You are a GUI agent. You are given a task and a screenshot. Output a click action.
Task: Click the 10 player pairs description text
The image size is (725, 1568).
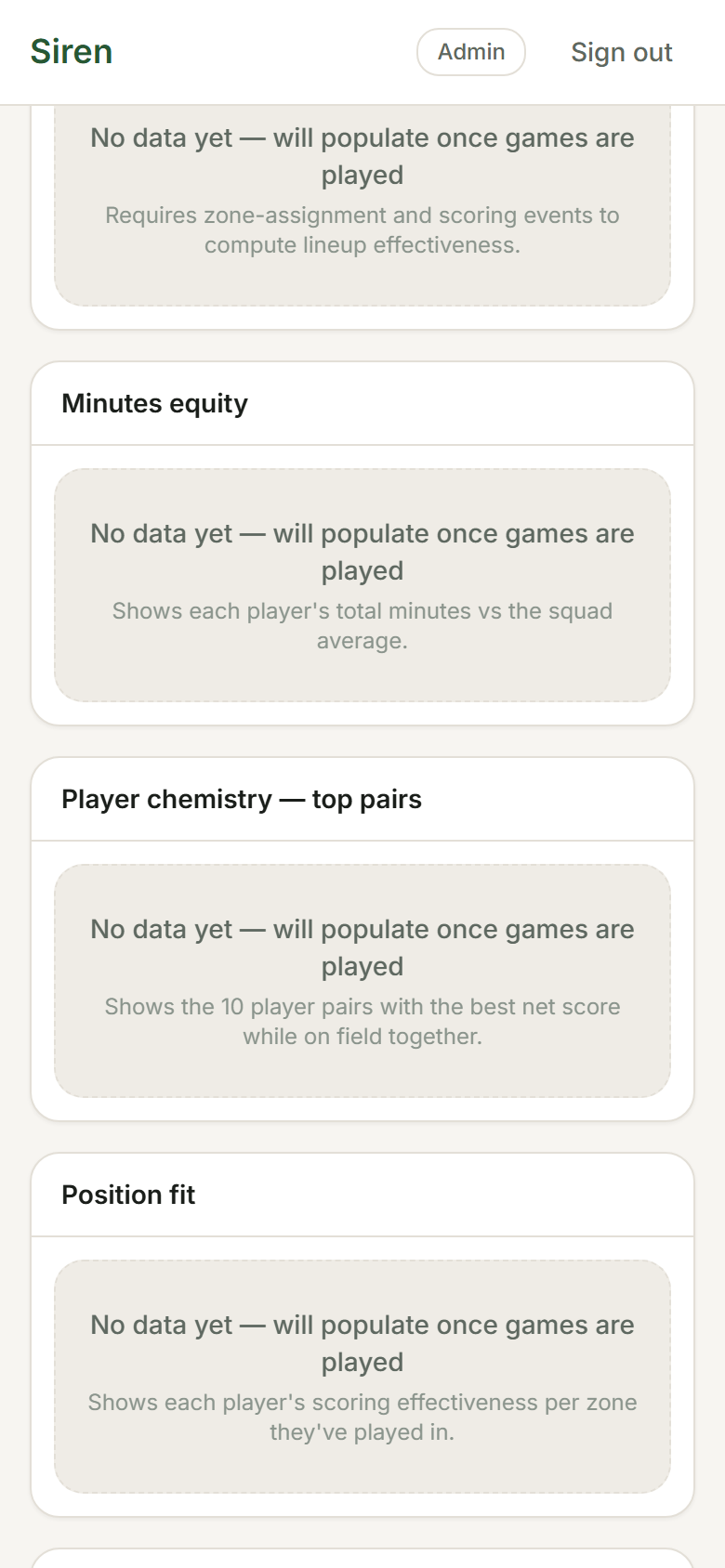[362, 1022]
